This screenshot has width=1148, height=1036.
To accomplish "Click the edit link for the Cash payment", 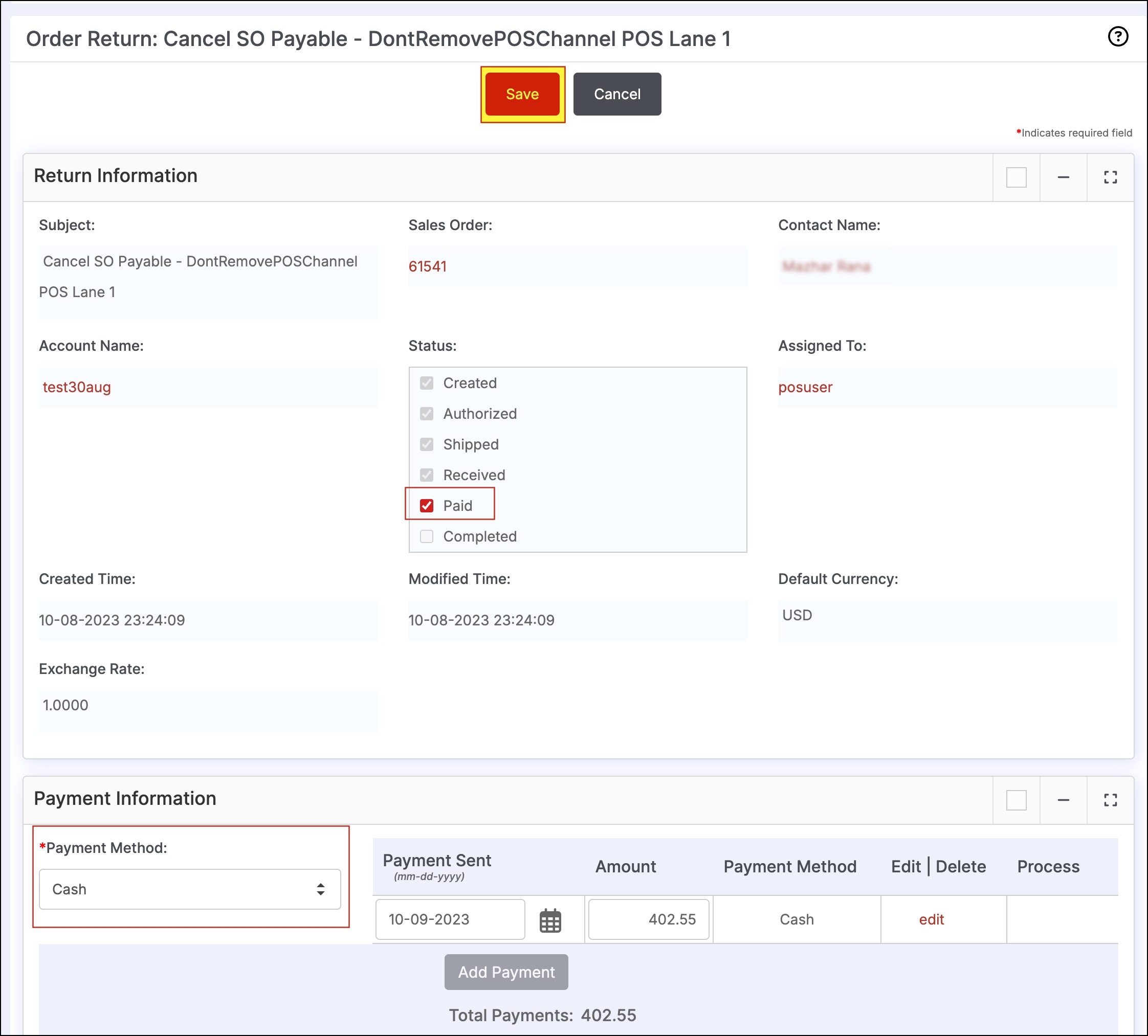I will [931, 919].
